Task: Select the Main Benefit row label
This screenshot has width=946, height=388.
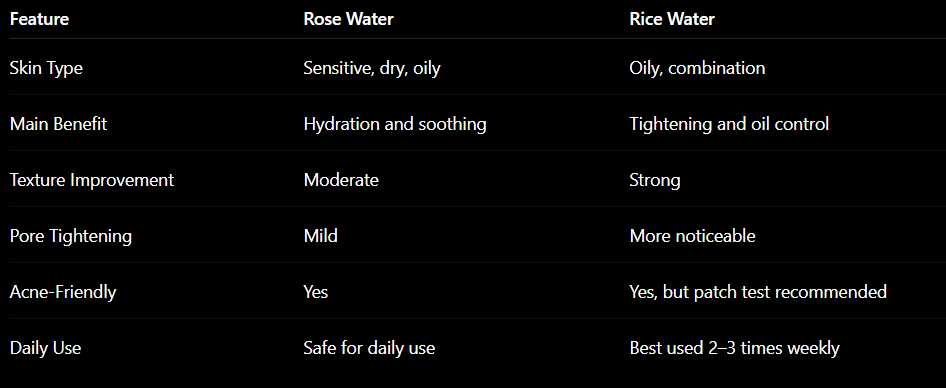Action: [58, 124]
